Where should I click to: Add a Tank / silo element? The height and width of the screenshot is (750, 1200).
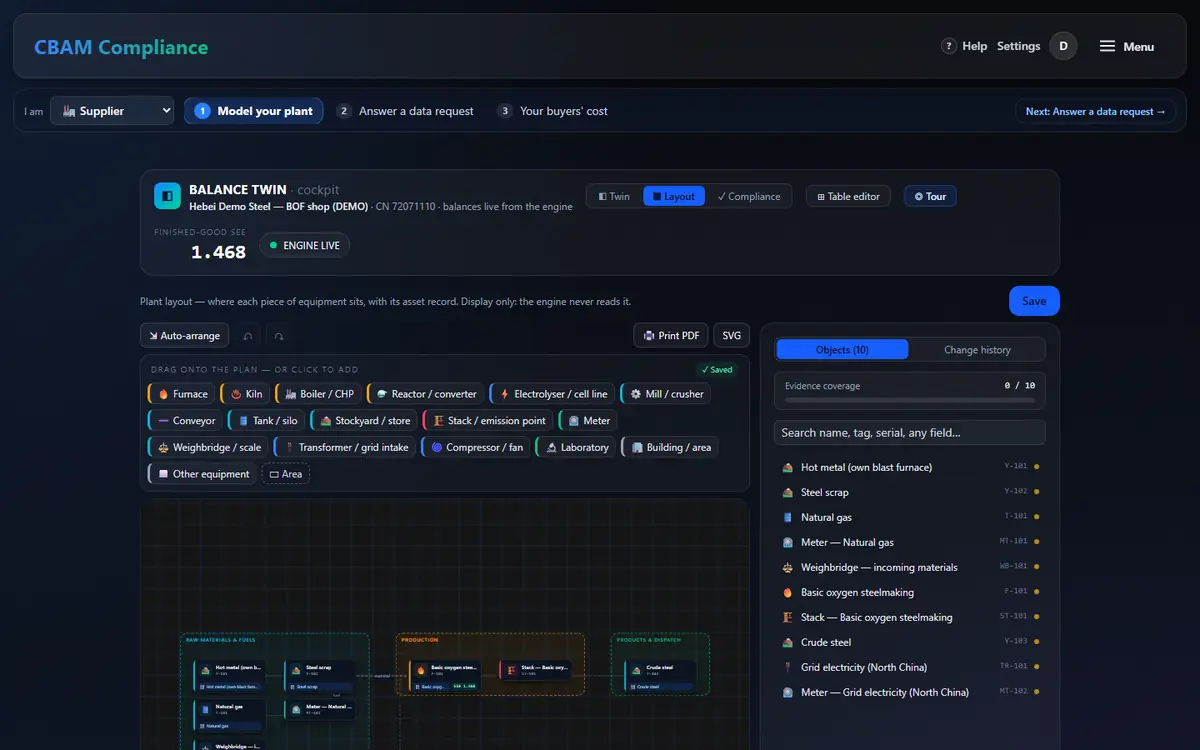pos(267,421)
